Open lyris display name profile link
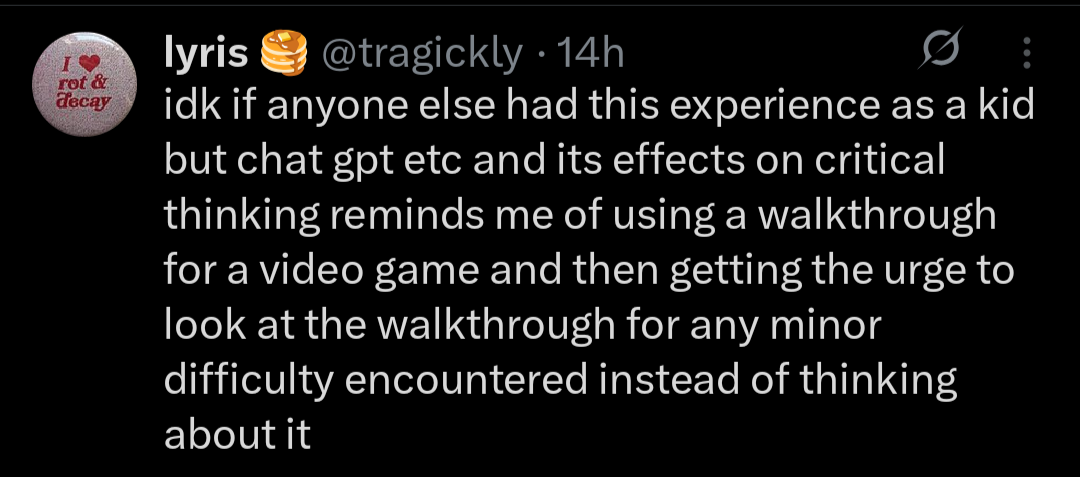This screenshot has height=477, width=1080. pyautogui.click(x=206, y=53)
